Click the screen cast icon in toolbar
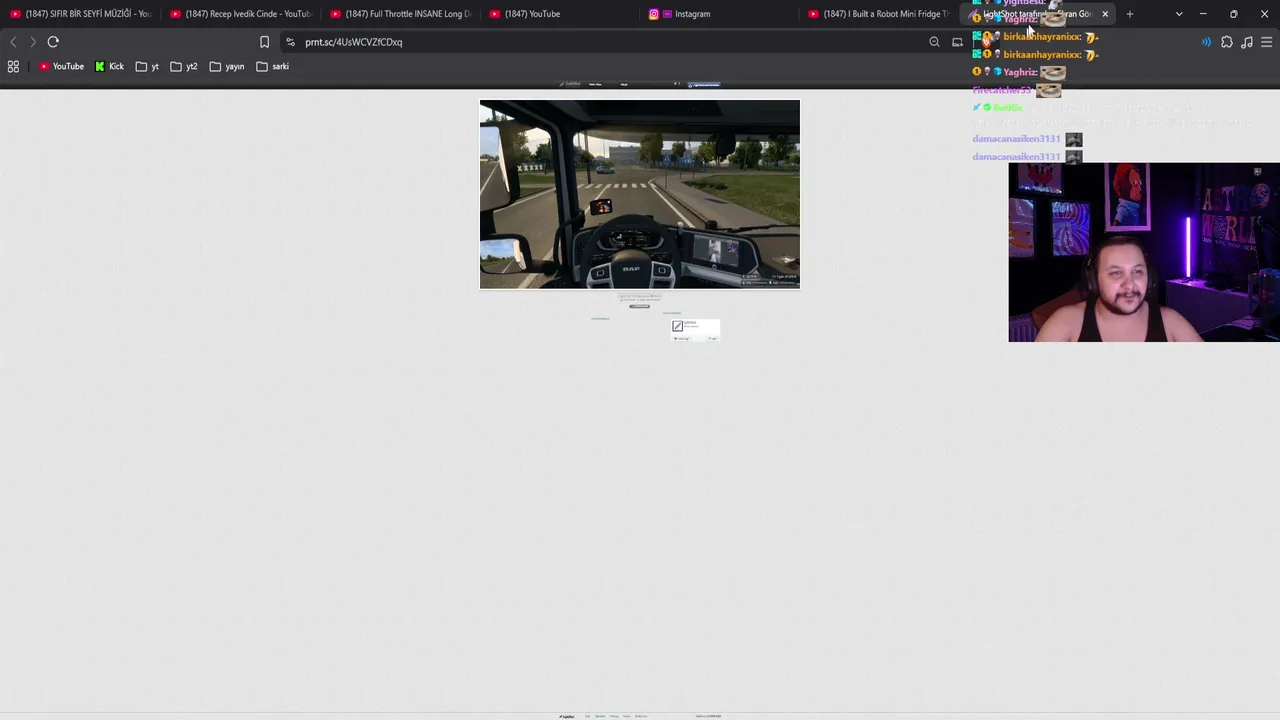The width and height of the screenshot is (1280, 720). tap(957, 42)
